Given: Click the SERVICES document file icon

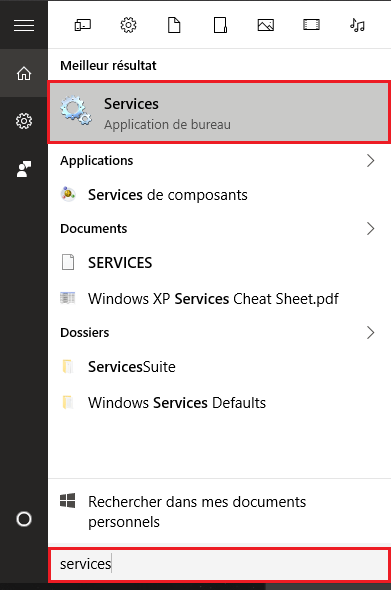Looking at the screenshot, I should click(x=68, y=262).
